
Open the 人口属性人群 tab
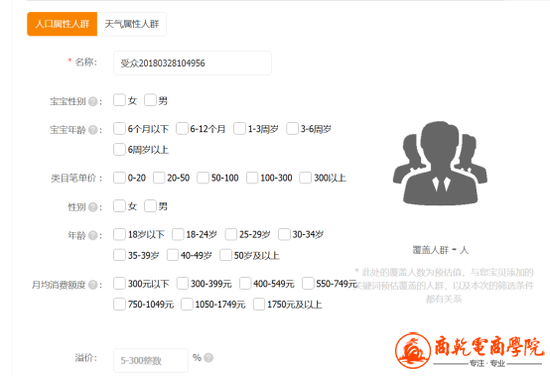click(x=62, y=24)
